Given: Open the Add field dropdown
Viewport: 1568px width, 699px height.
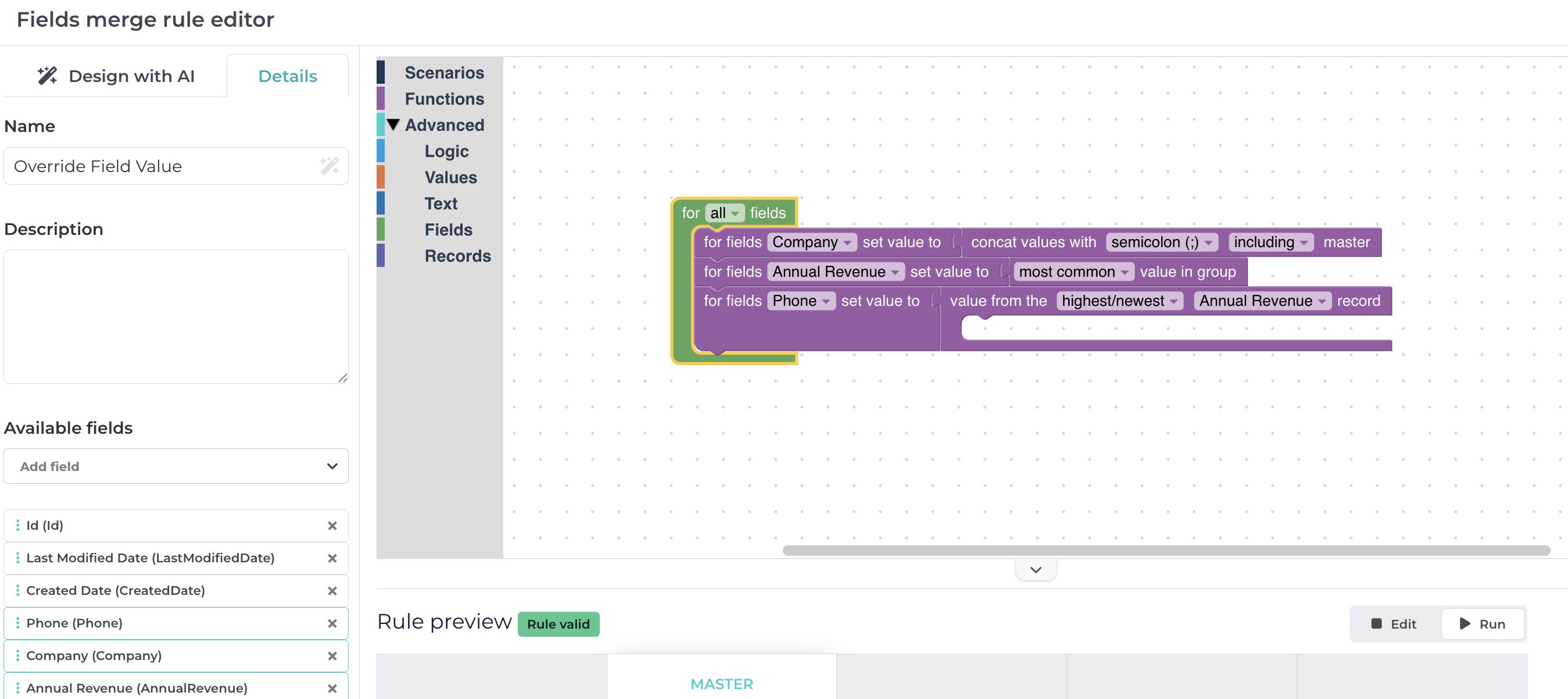Looking at the screenshot, I should (x=176, y=466).
